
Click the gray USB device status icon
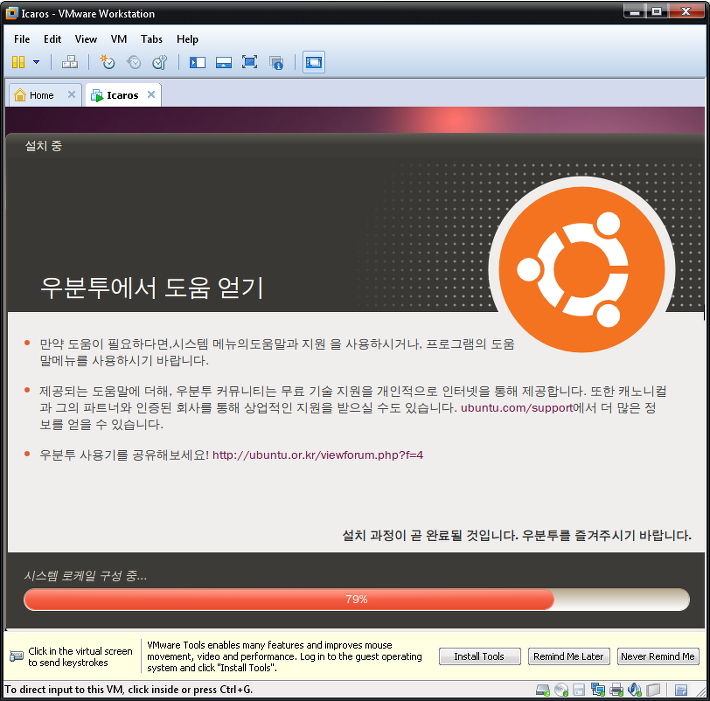click(653, 690)
